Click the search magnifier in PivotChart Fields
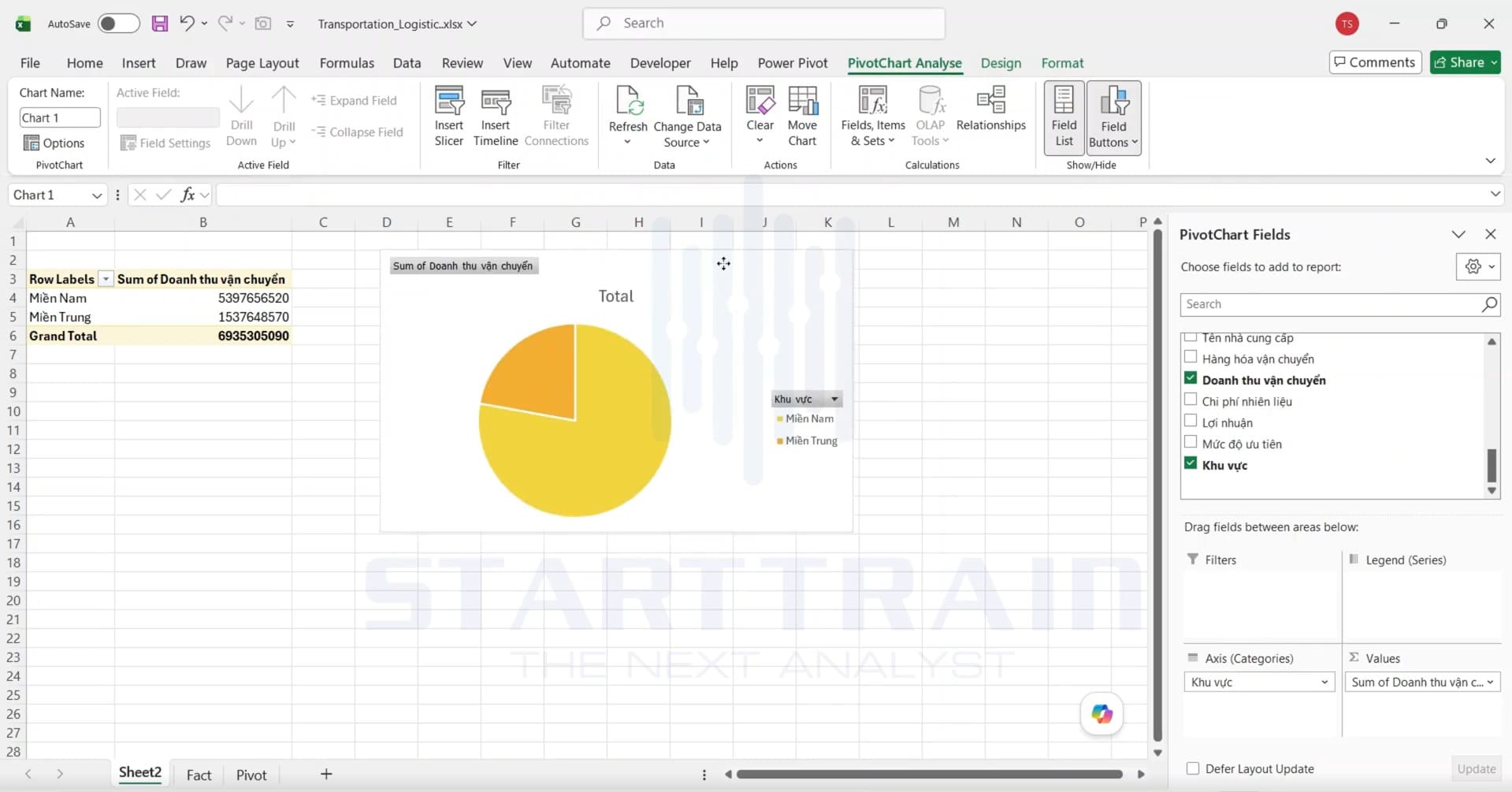Viewport: 1512px width, 792px height. tap(1488, 304)
